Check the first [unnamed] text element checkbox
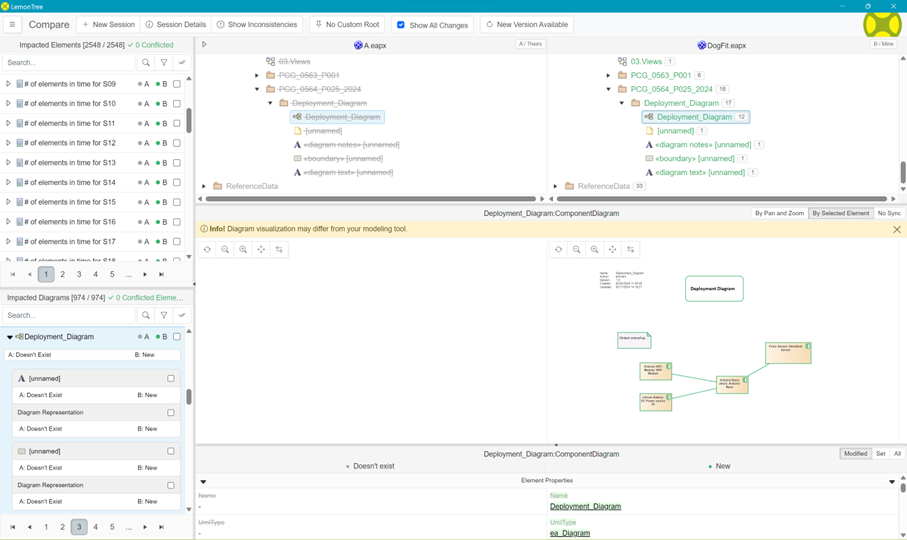The width and height of the screenshot is (907, 540). click(x=171, y=378)
